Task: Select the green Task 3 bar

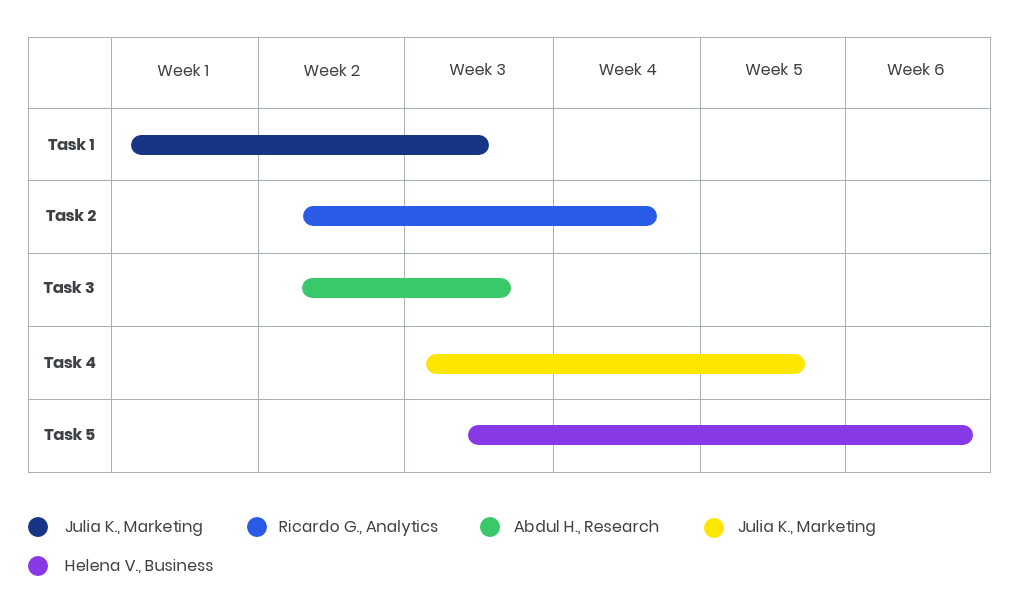Action: (406, 288)
